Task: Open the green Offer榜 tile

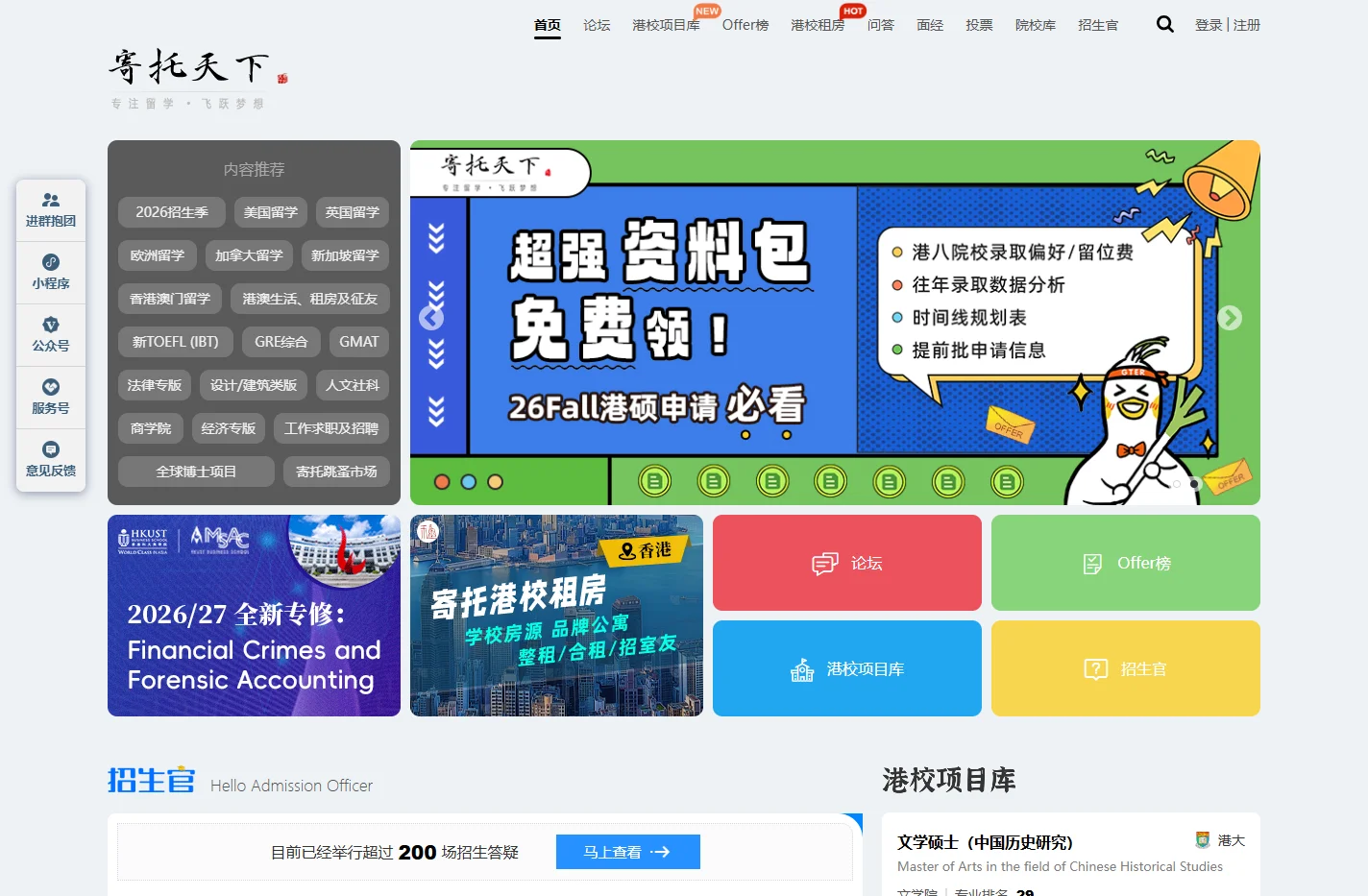Action: click(x=1126, y=563)
